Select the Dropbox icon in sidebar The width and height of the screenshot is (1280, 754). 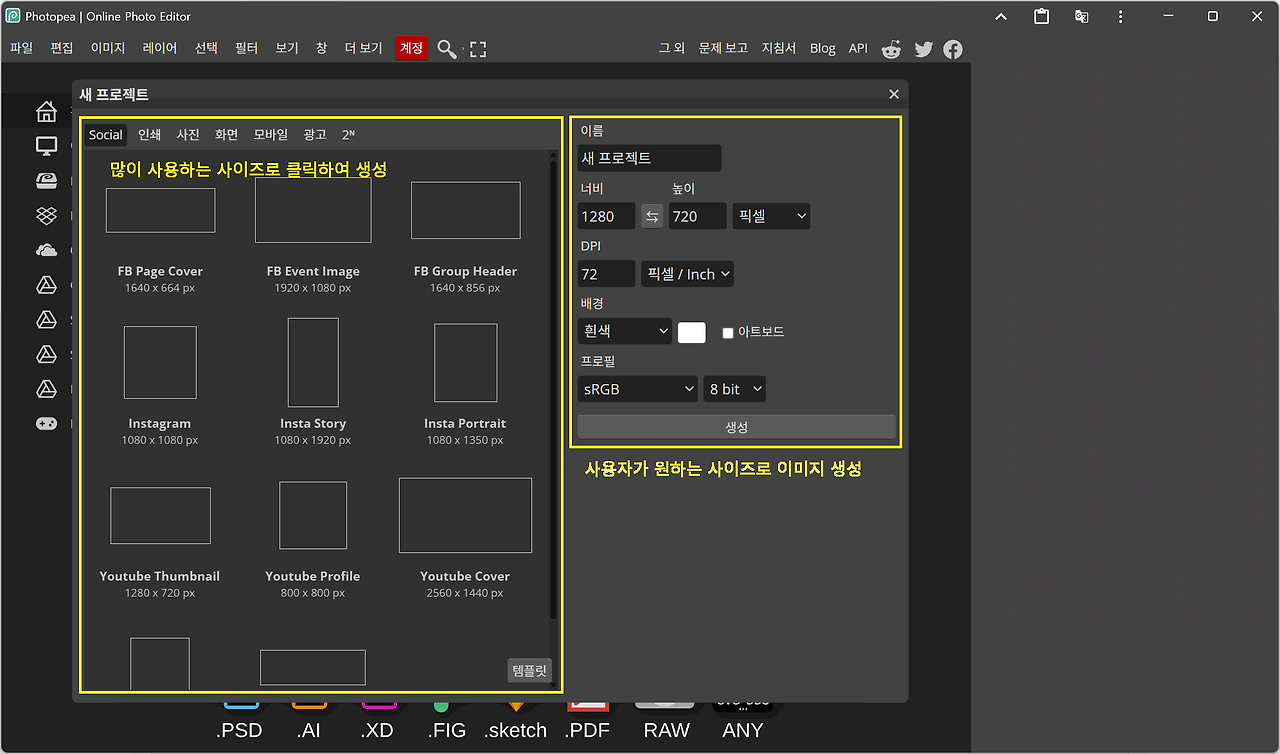46,215
